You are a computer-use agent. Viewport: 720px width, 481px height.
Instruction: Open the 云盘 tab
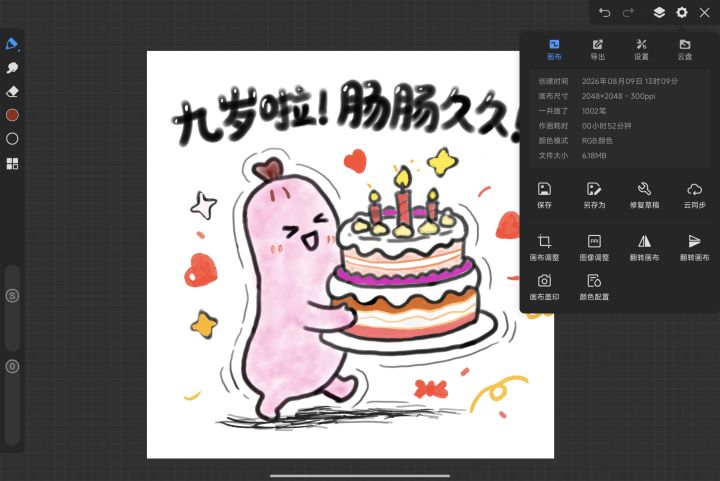tap(685, 50)
